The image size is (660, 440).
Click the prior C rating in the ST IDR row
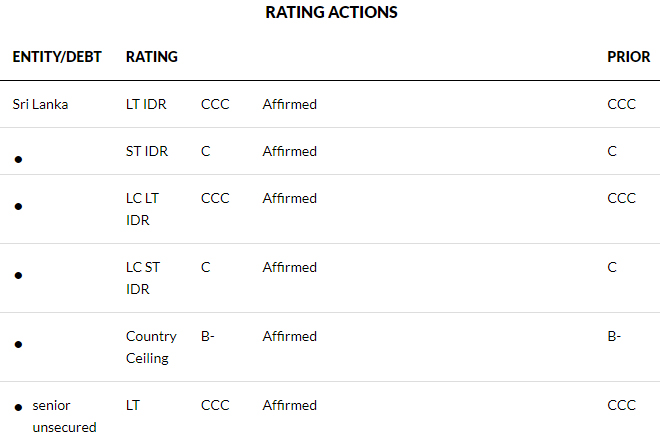point(612,151)
